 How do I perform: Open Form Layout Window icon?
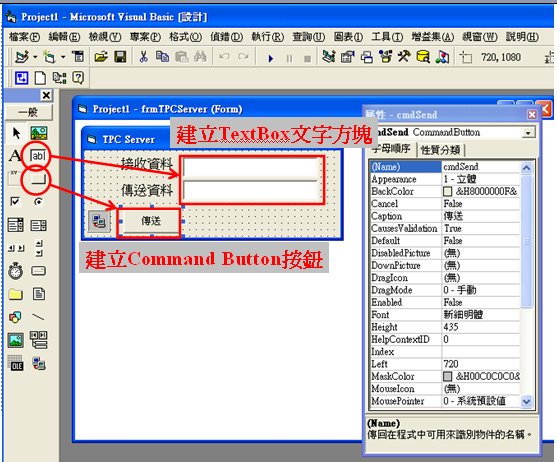point(367,57)
